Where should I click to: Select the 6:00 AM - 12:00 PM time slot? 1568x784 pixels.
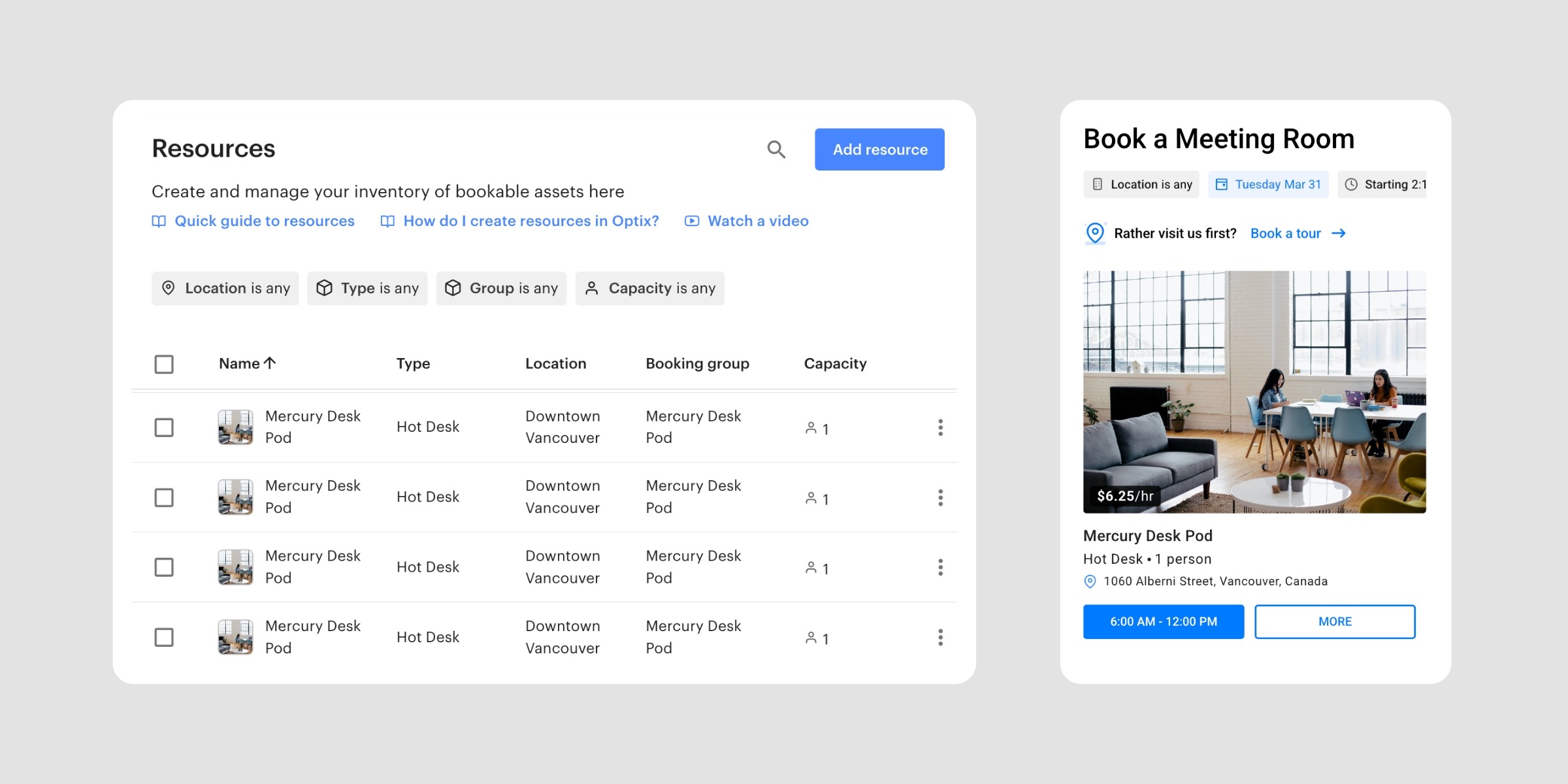point(1163,621)
